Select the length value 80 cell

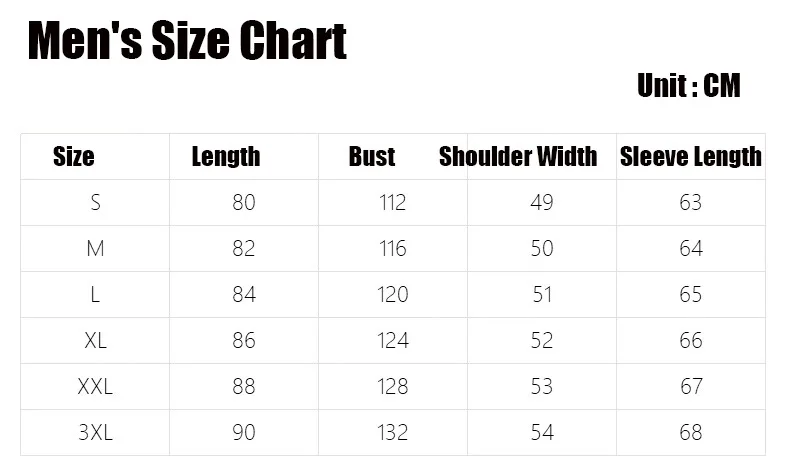(x=244, y=203)
